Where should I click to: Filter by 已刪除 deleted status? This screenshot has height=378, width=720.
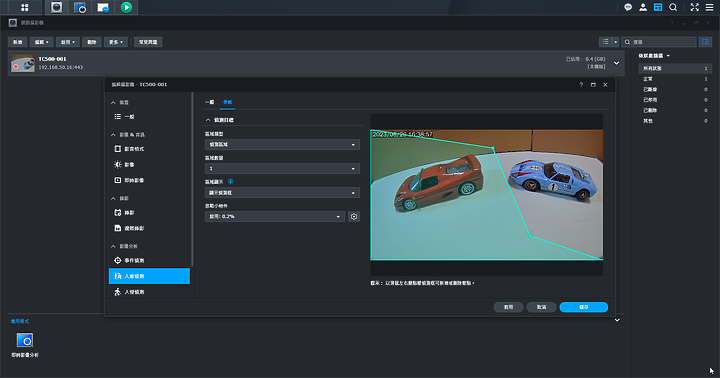[675, 110]
